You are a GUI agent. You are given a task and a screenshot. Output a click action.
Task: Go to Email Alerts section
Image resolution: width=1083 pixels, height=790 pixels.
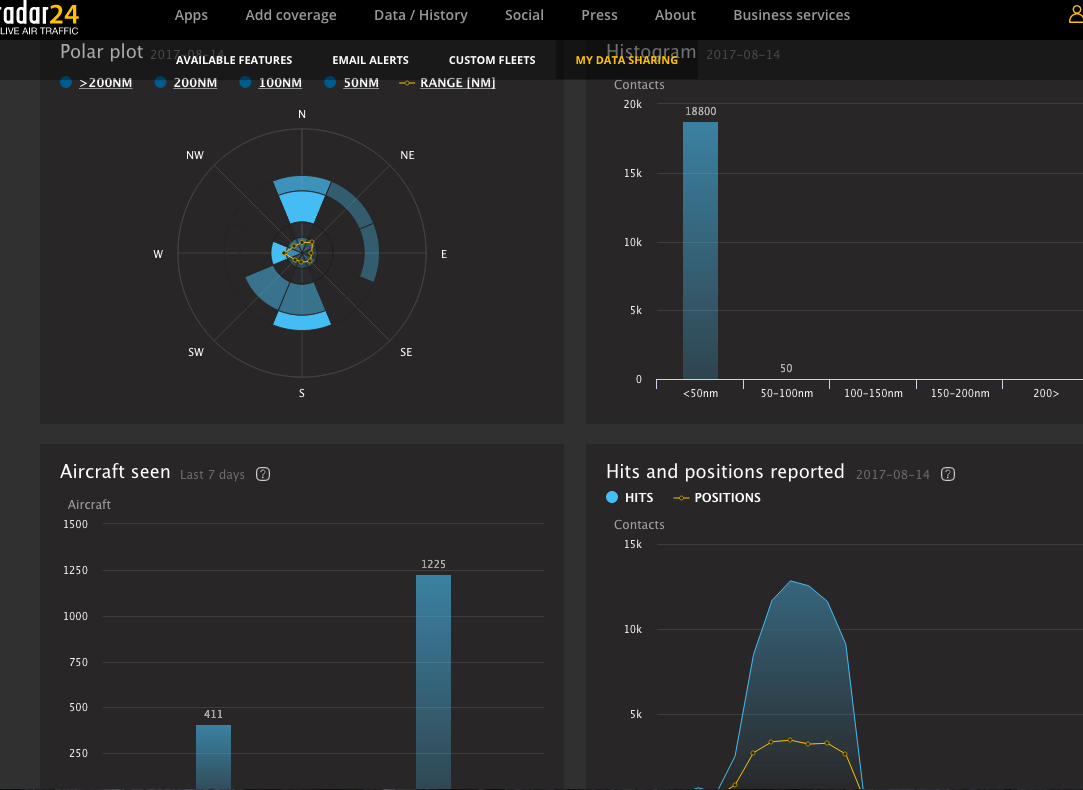(370, 60)
